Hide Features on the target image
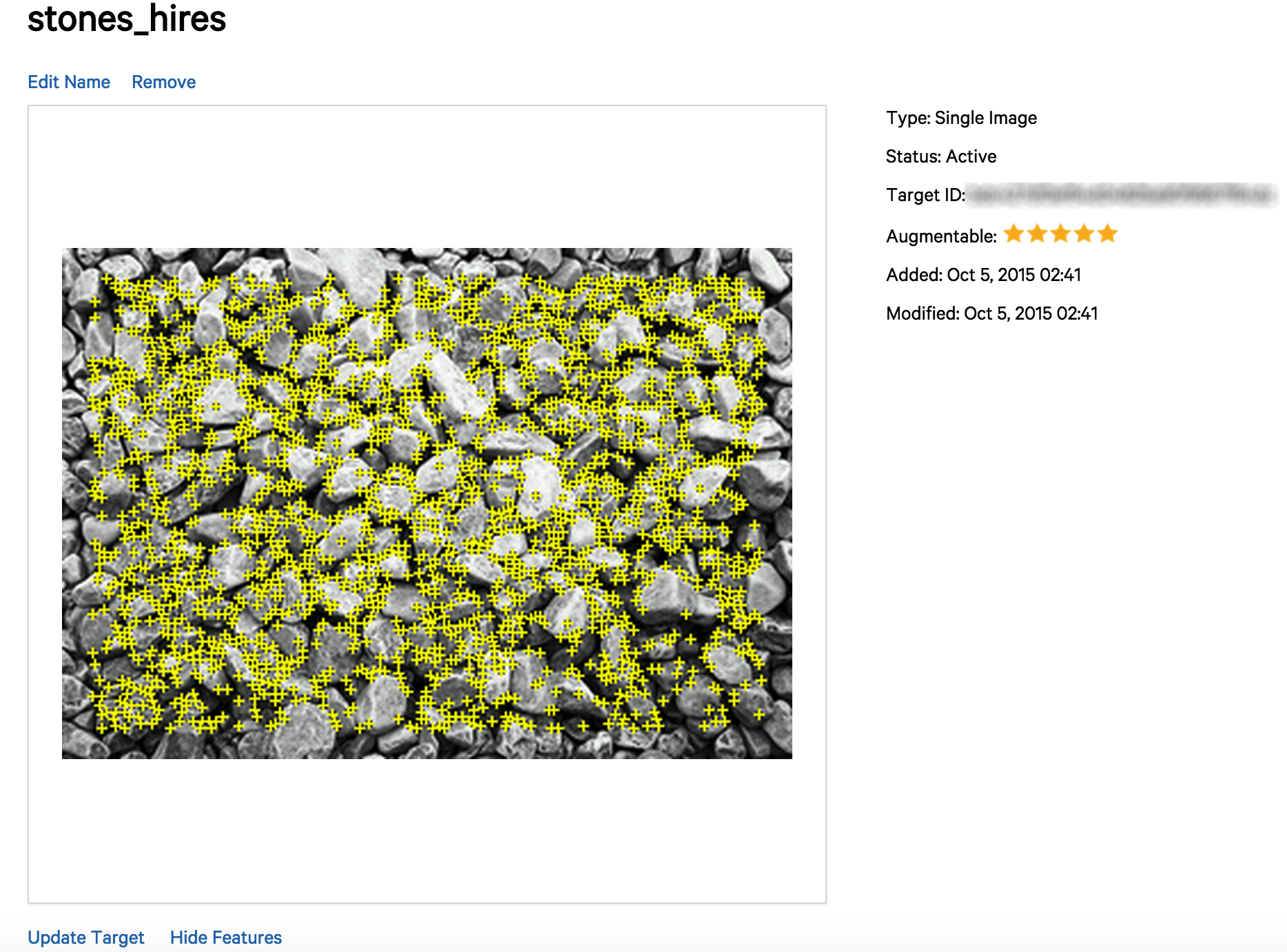The height and width of the screenshot is (952, 1287). pos(226,938)
